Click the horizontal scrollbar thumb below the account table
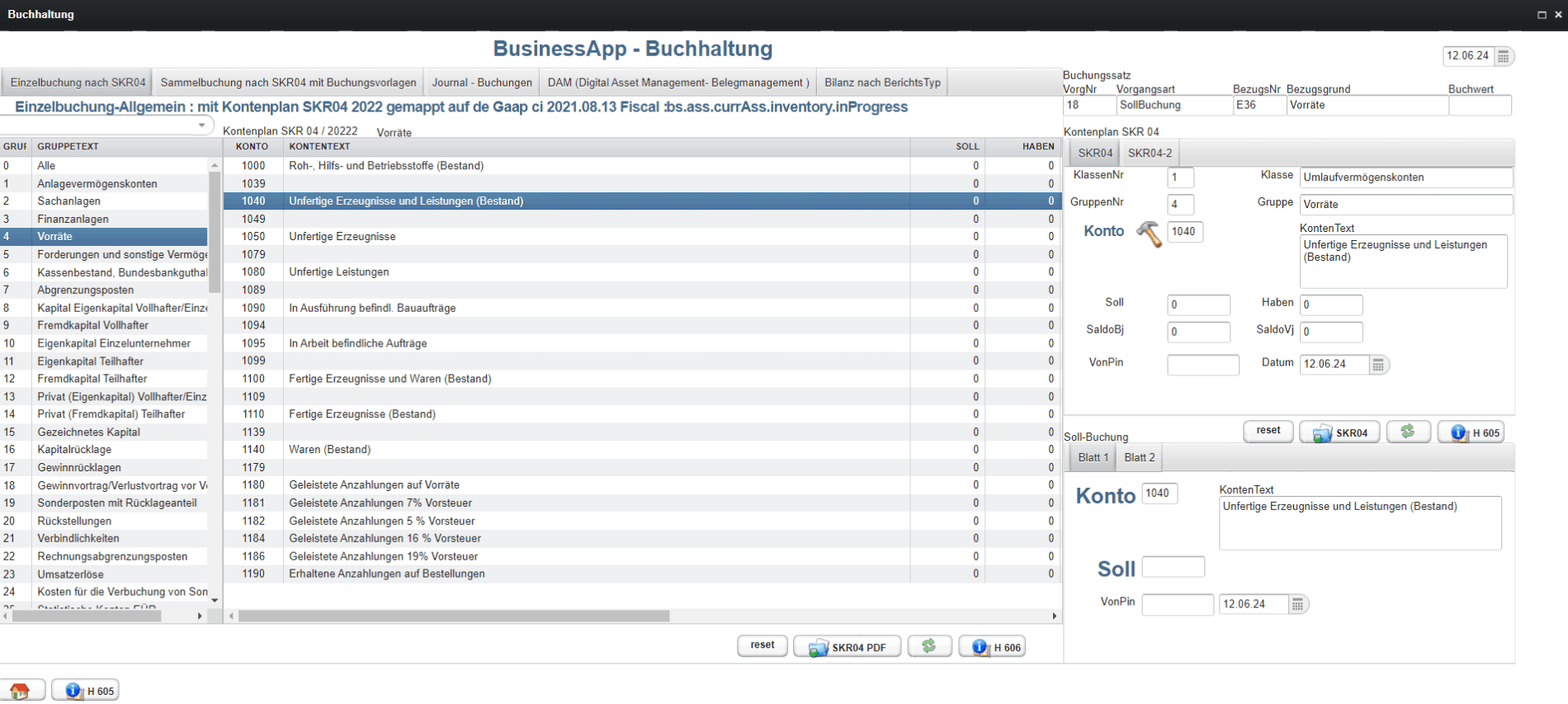This screenshot has width=1568, height=704. tap(454, 617)
